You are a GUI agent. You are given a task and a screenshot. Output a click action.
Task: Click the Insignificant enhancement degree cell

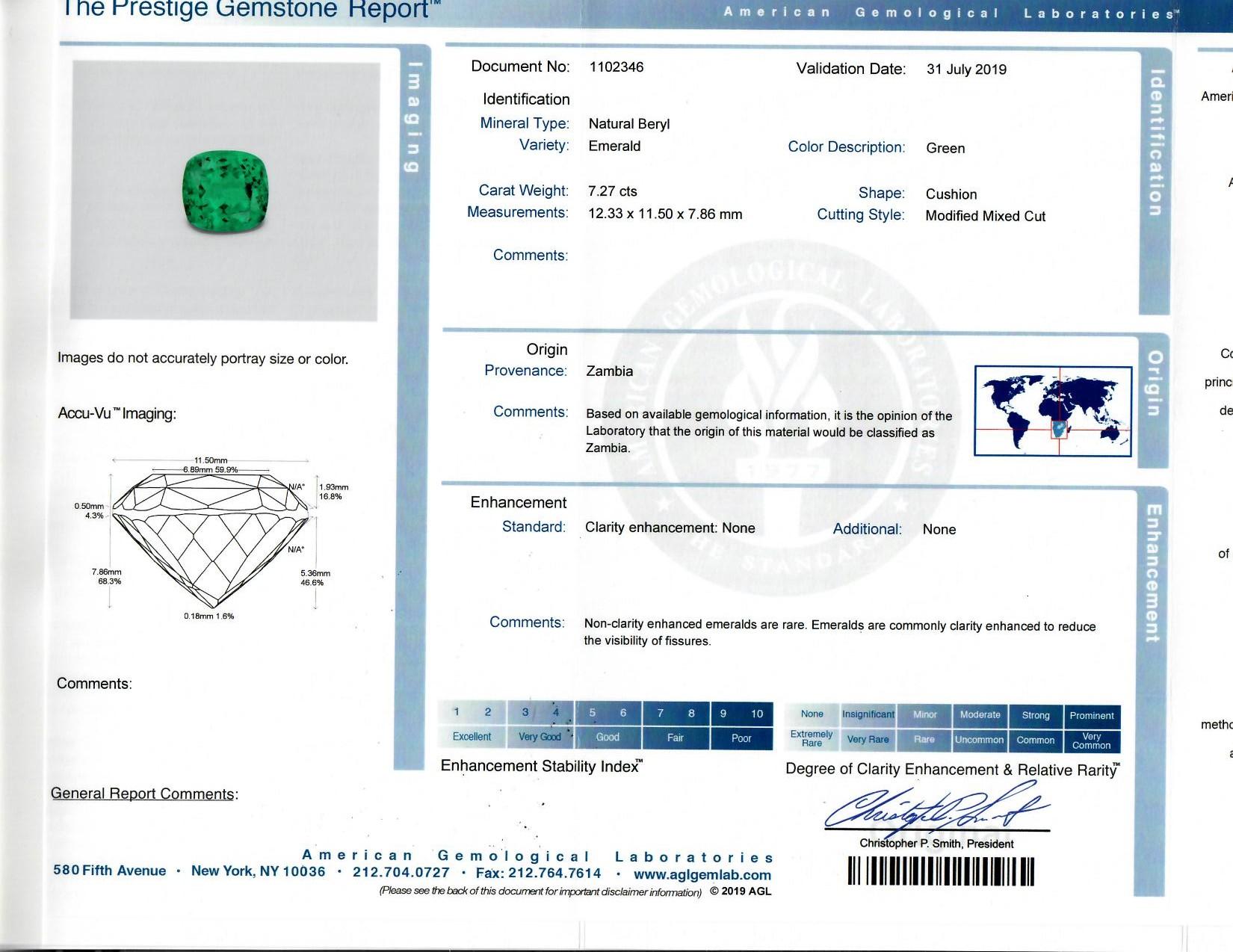pos(868,714)
